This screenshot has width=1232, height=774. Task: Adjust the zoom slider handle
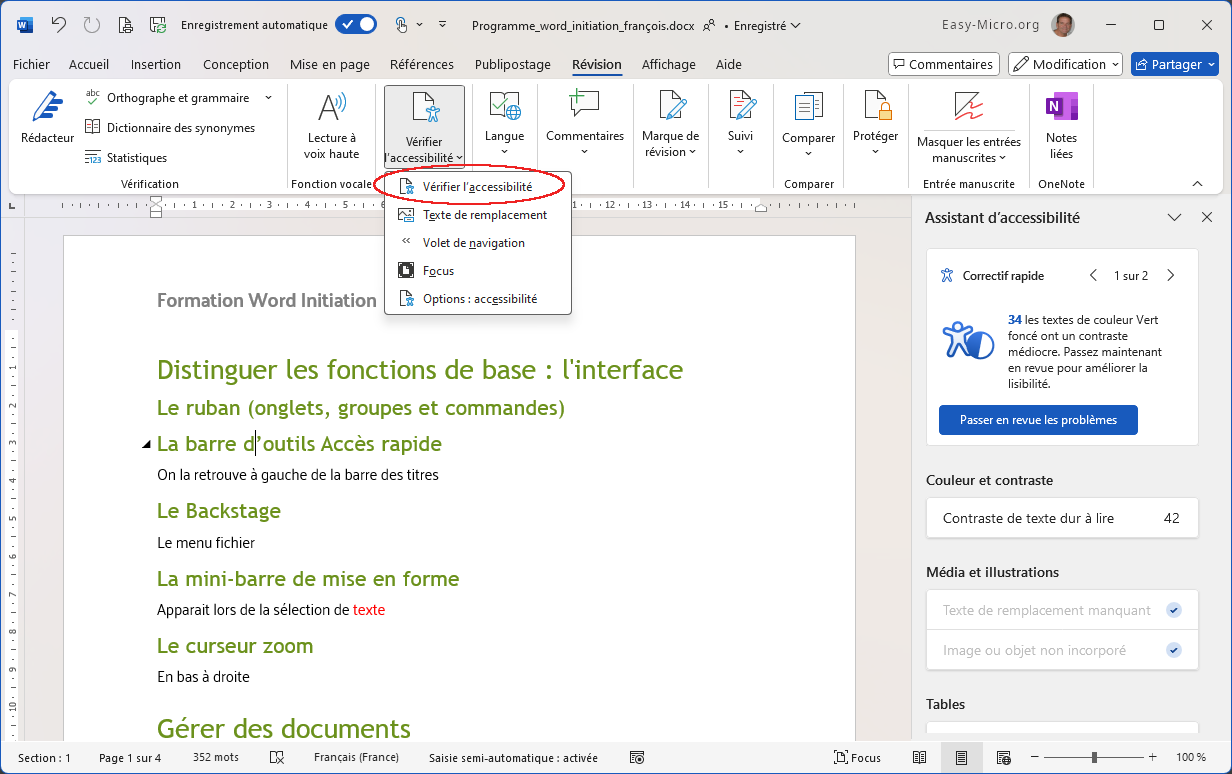pos(1094,758)
